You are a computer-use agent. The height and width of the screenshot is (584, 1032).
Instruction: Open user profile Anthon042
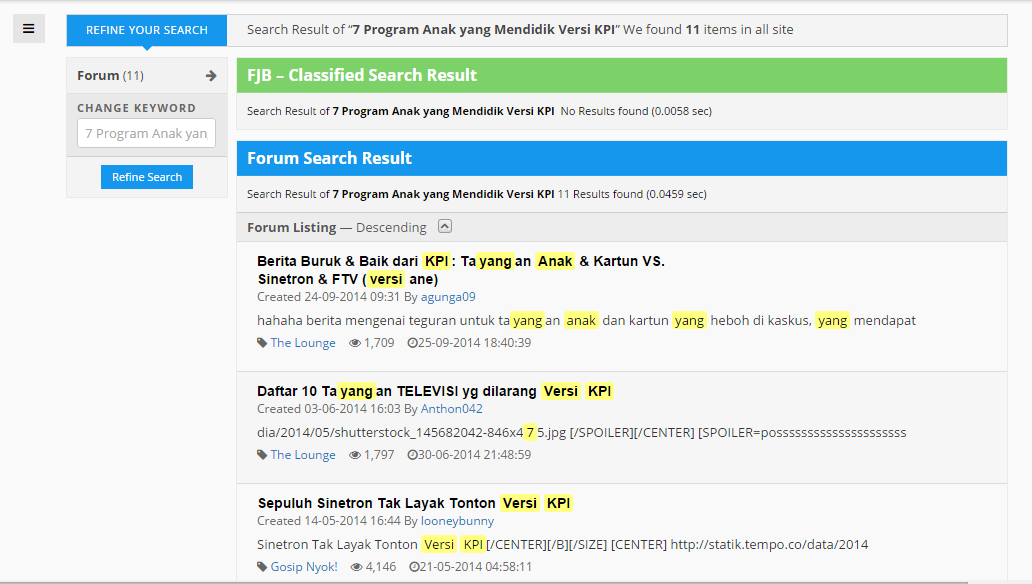(452, 409)
